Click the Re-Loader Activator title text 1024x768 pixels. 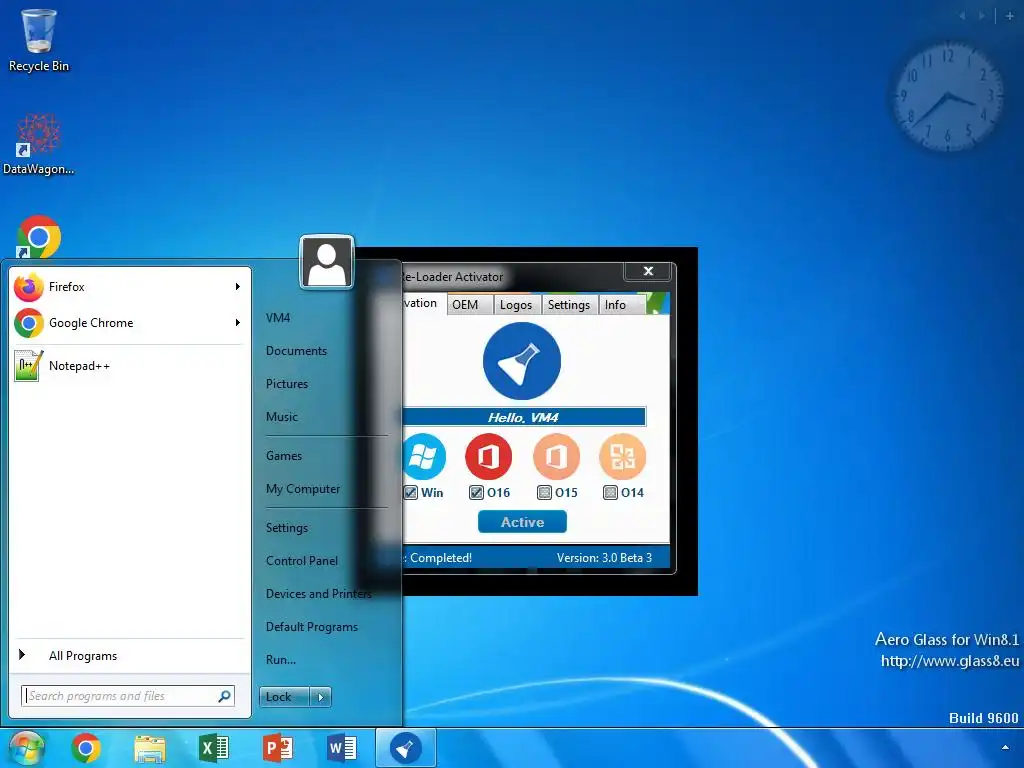(453, 277)
